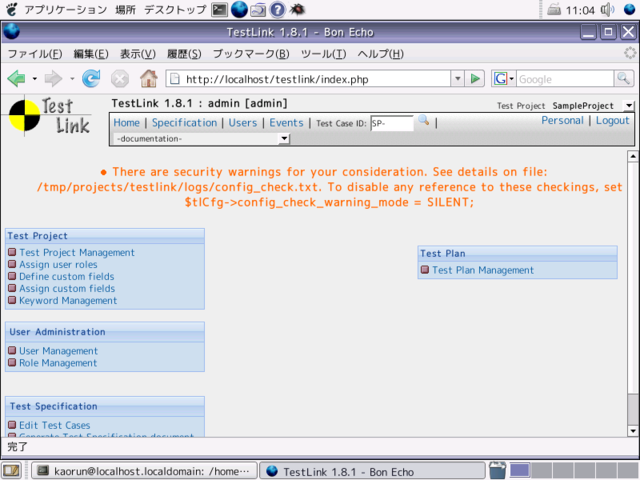Click the browser Back arrow button
Image resolution: width=640 pixels, height=480 pixels.
tap(16, 78)
